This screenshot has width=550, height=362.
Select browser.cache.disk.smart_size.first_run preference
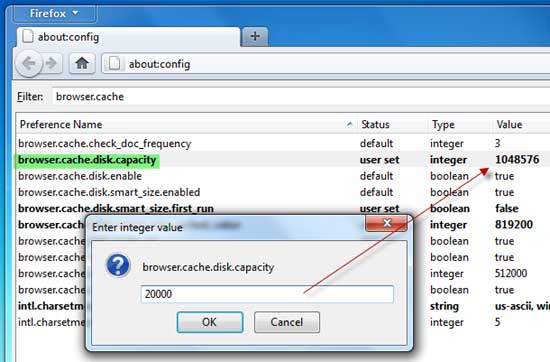[116, 209]
